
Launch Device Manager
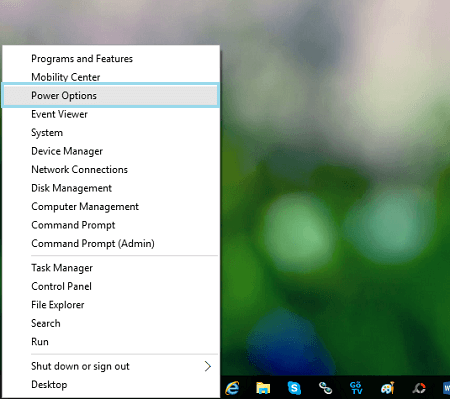point(111,151)
